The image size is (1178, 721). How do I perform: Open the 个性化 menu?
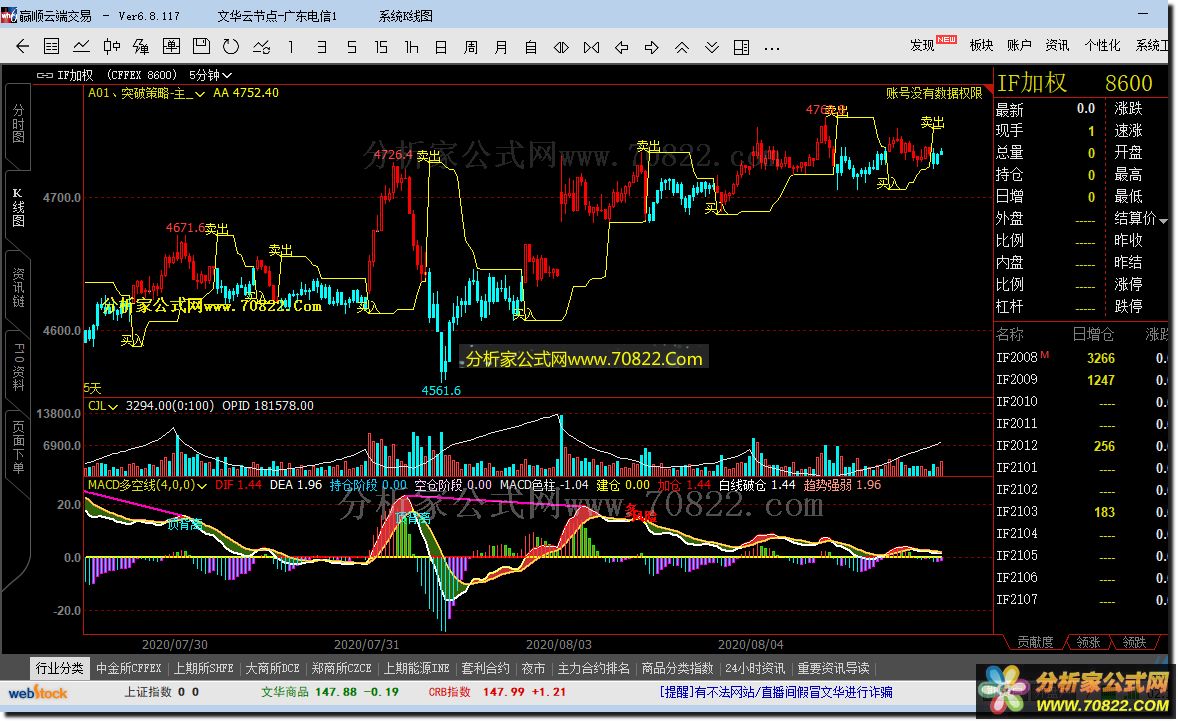click(x=1102, y=45)
